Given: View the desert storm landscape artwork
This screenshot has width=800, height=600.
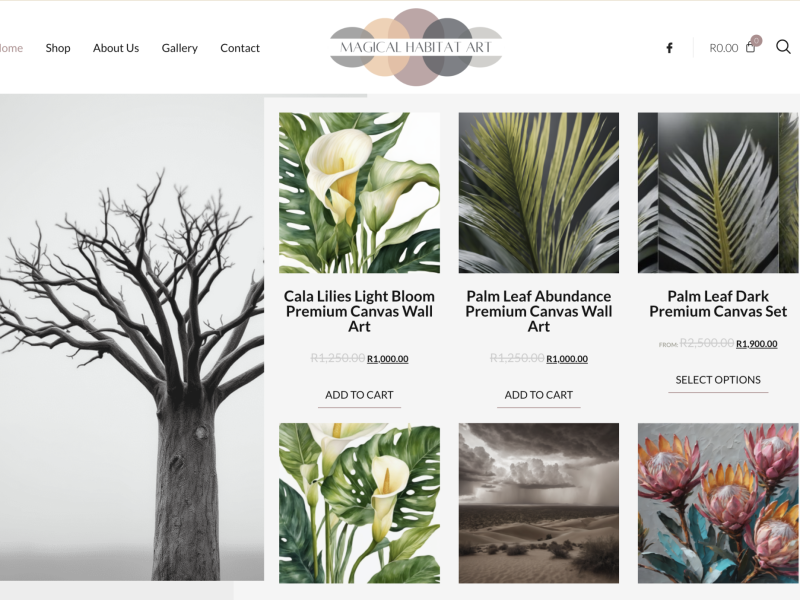Looking at the screenshot, I should 539,503.
